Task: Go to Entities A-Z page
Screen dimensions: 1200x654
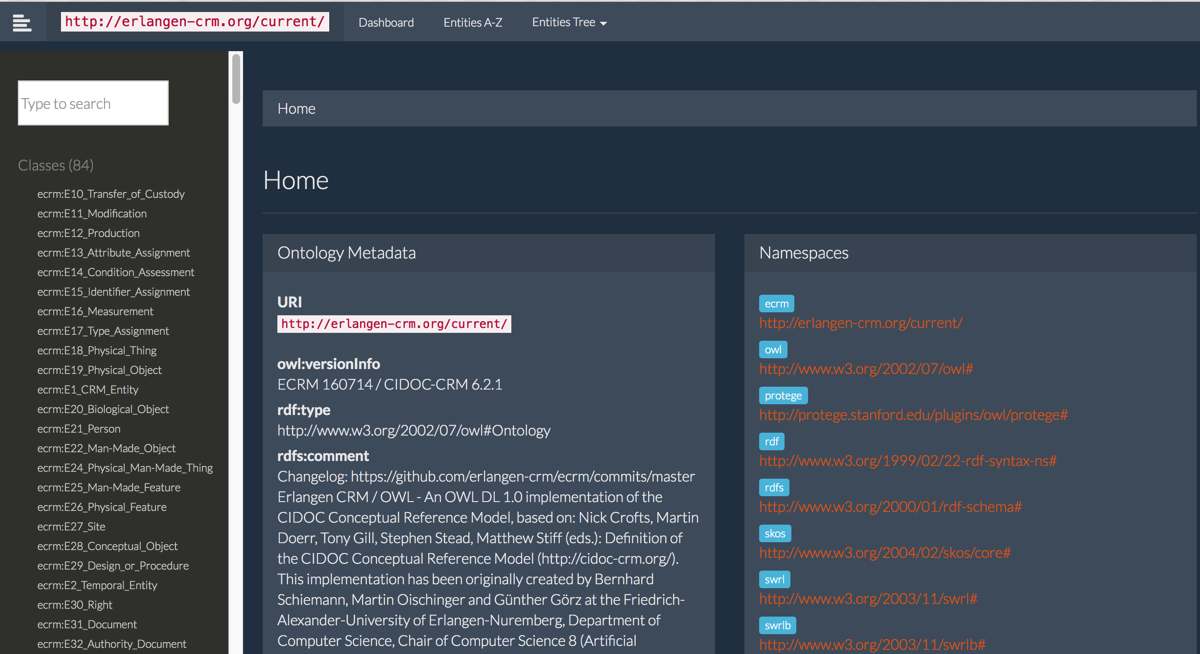Action: pyautogui.click(x=473, y=22)
